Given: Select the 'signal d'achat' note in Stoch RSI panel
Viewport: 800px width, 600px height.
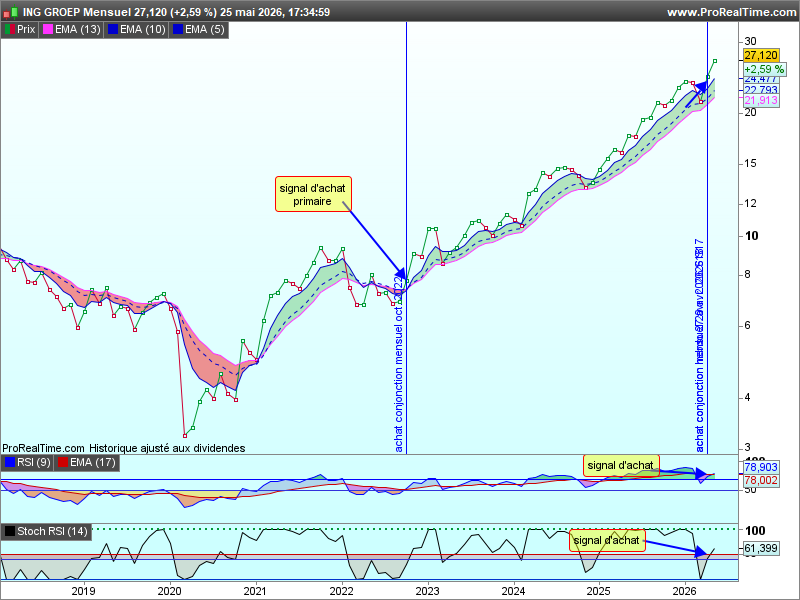Looking at the screenshot, I should pos(607,540).
